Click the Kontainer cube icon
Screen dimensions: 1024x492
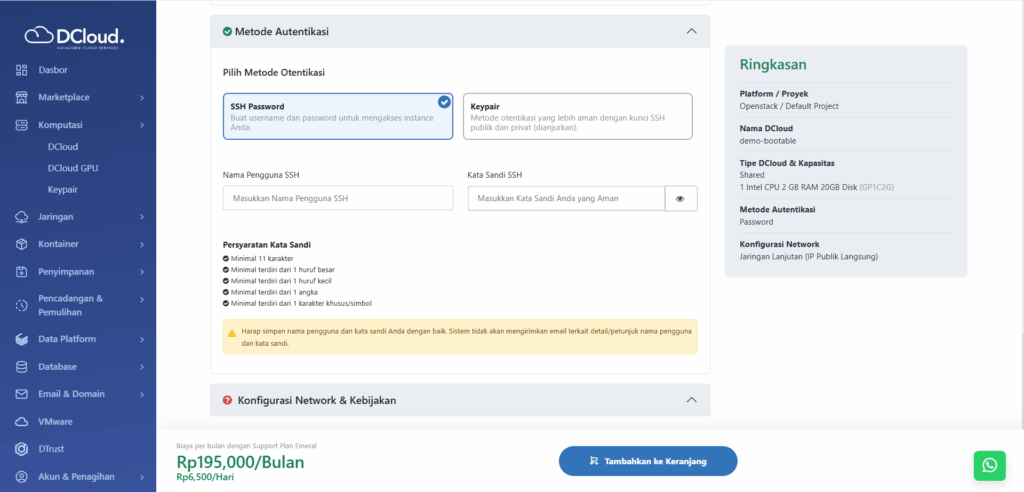click(22, 244)
